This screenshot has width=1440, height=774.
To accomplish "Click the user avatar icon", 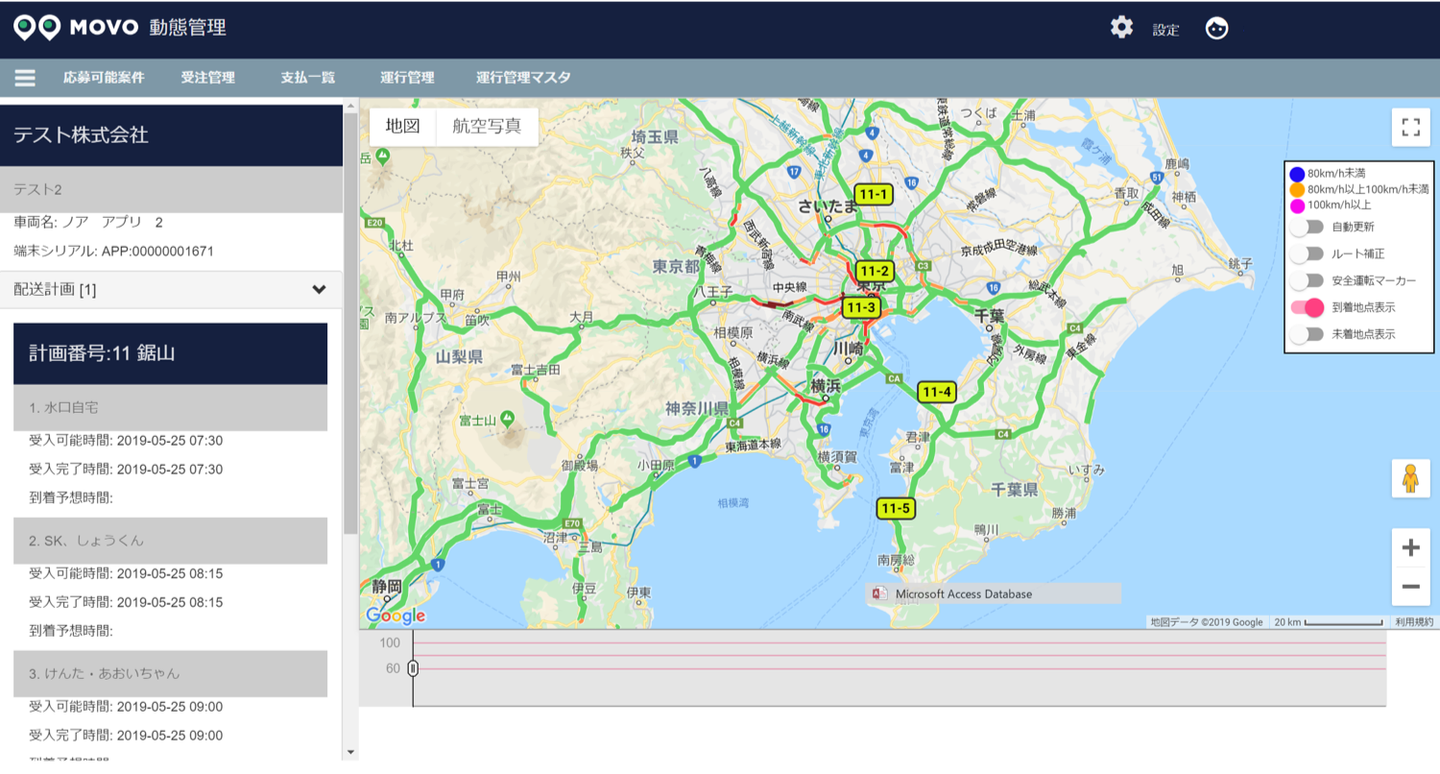I will coord(1216,28).
